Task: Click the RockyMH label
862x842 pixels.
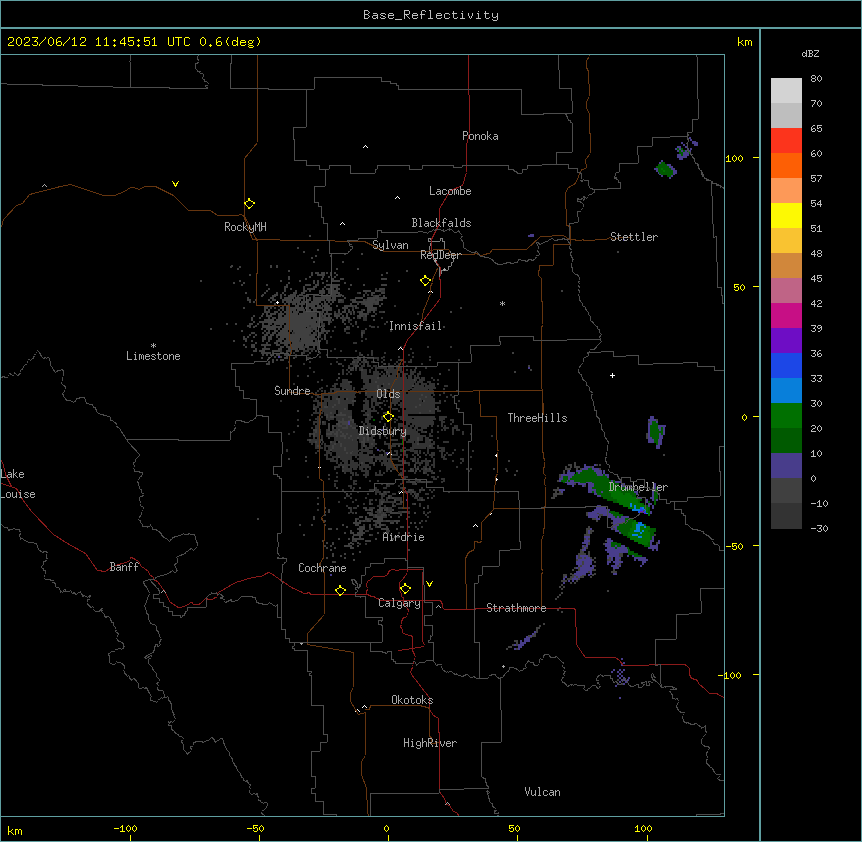Action: 245,227
